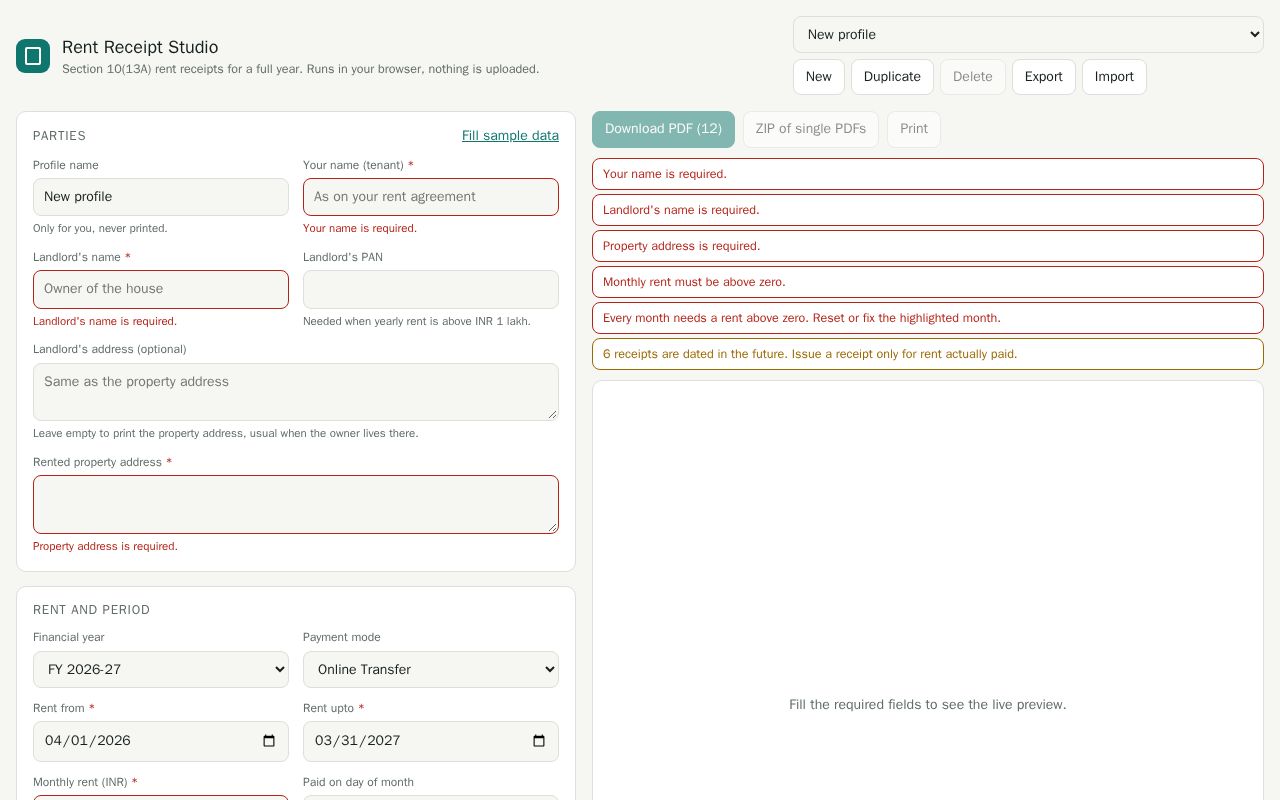Open the Payment mode dropdown

pos(431,670)
